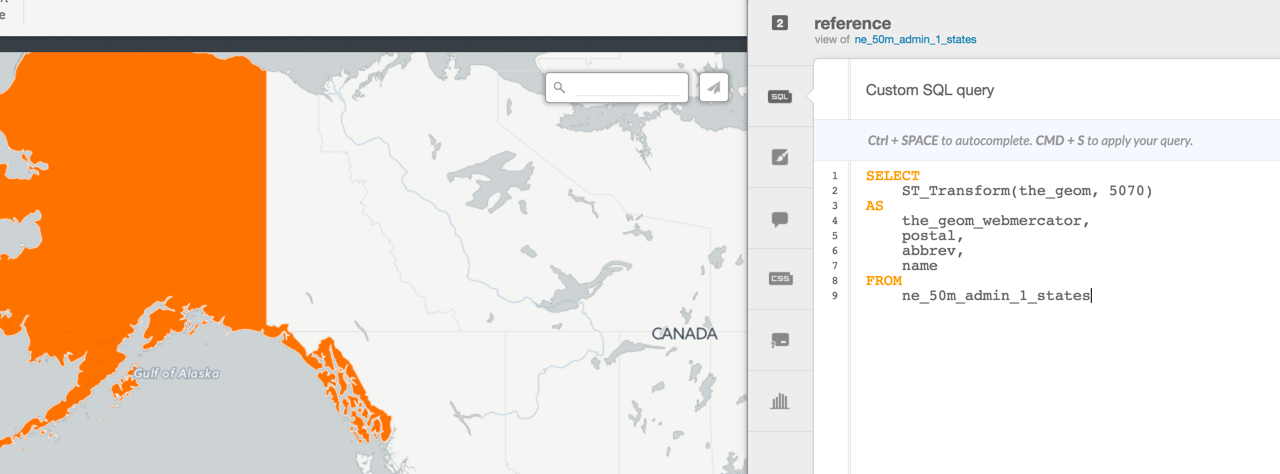Image resolution: width=1280 pixels, height=474 pixels.
Task: Click the Gulf of Alaska map label
Action: coord(176,373)
